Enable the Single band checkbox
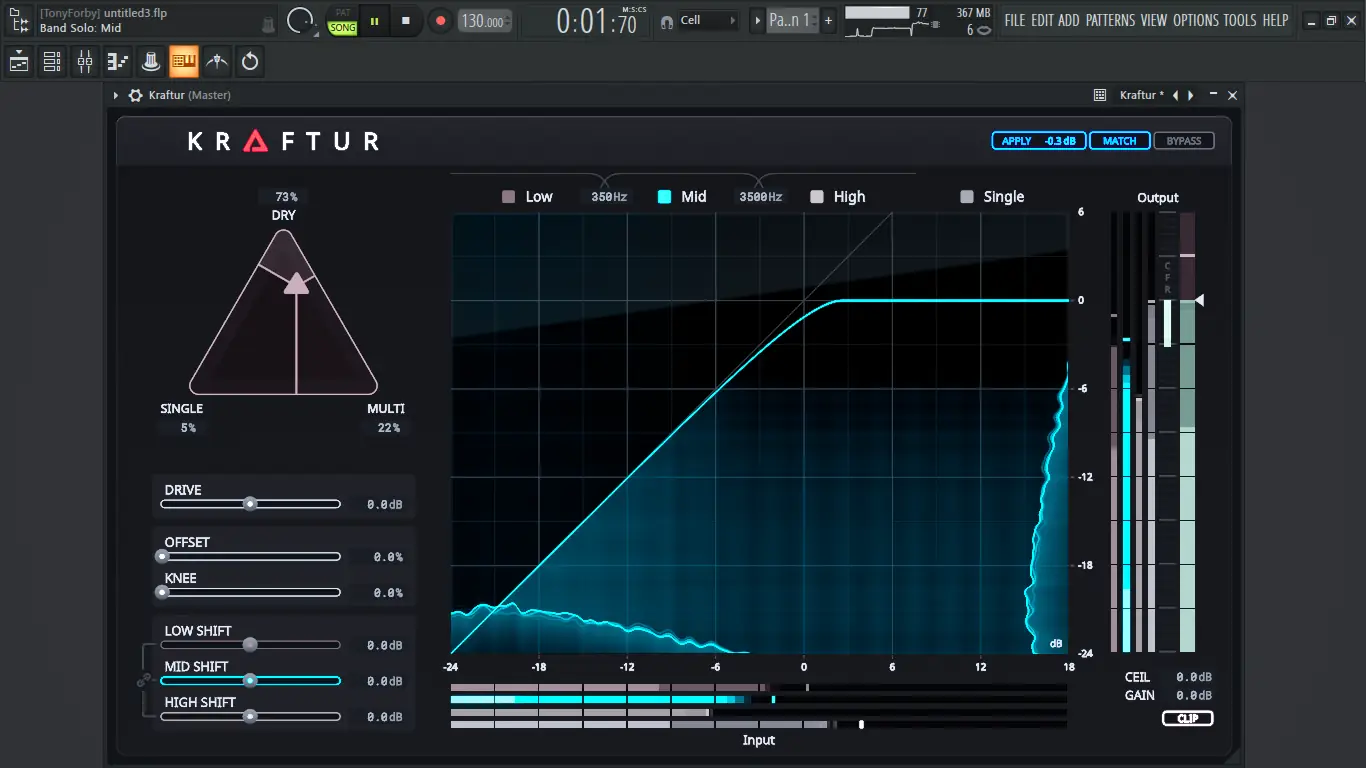The image size is (1366, 768). click(x=967, y=197)
